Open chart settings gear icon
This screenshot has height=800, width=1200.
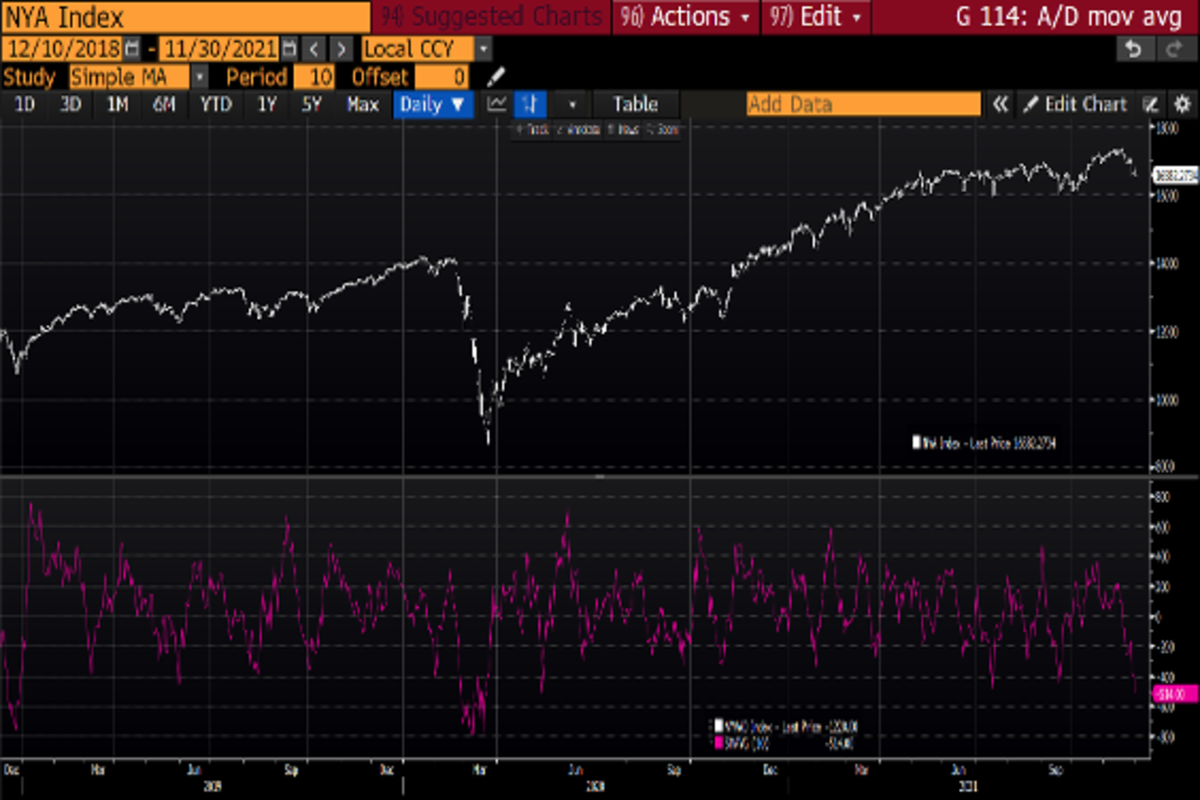[x=1182, y=104]
